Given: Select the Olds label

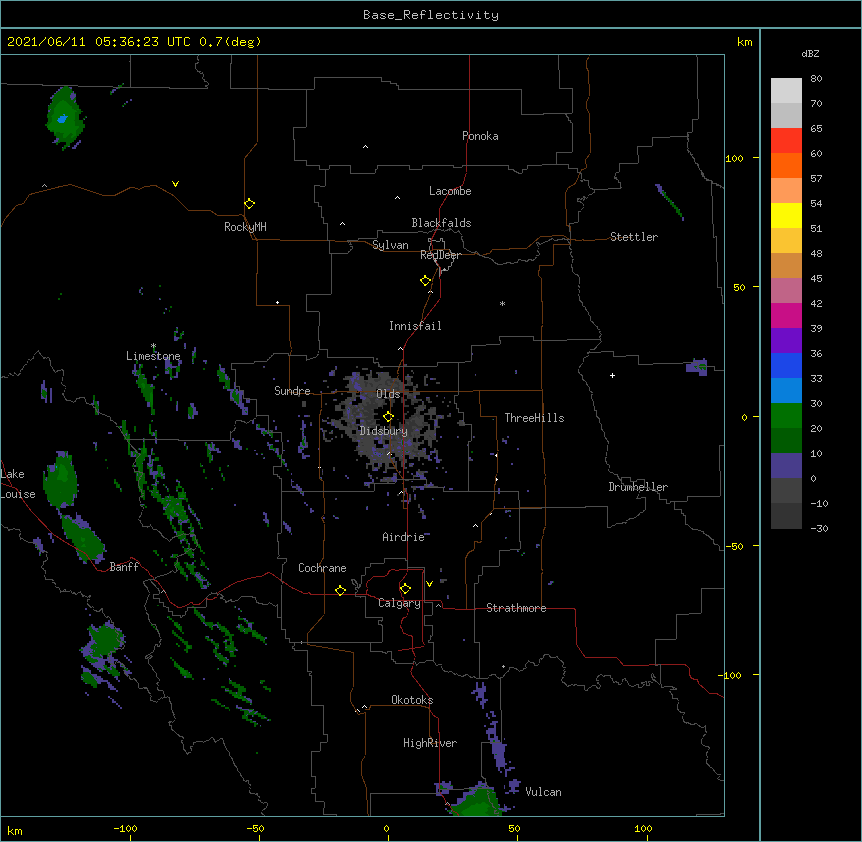Looking at the screenshot, I should 388,394.
